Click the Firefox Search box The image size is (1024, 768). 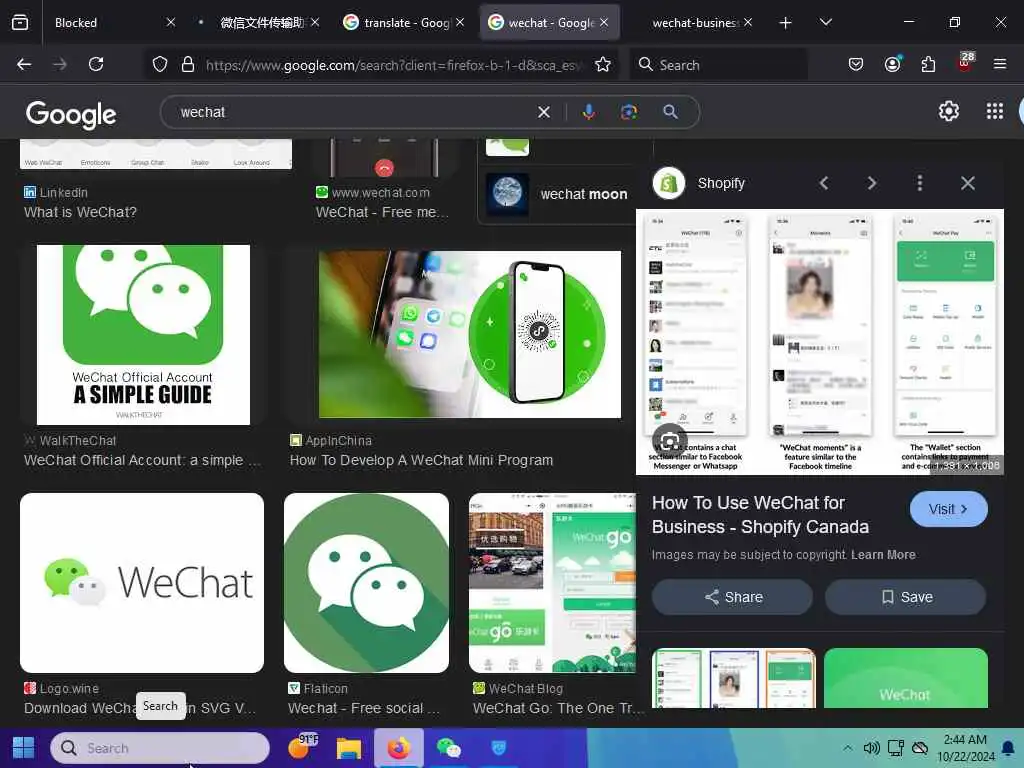click(x=718, y=65)
